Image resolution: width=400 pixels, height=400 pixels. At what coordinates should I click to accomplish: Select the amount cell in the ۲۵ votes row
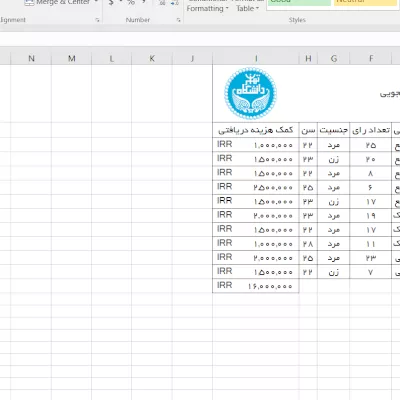[x=256, y=145]
